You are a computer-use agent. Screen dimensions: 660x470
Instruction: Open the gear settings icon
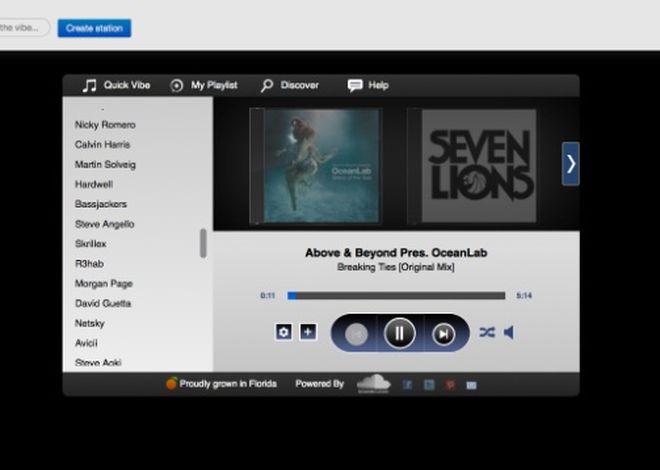click(284, 332)
